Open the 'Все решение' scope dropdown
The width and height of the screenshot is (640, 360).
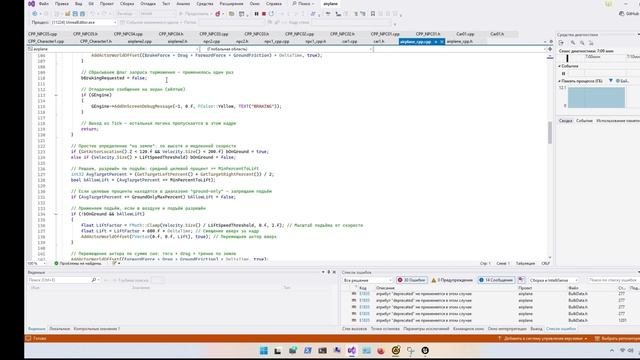(x=368, y=280)
